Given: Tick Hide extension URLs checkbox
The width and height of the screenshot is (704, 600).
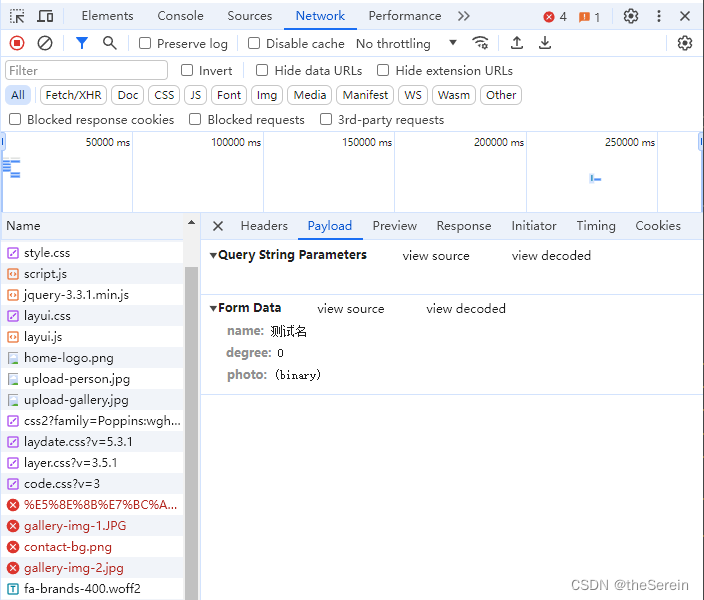Looking at the screenshot, I should click(x=383, y=71).
